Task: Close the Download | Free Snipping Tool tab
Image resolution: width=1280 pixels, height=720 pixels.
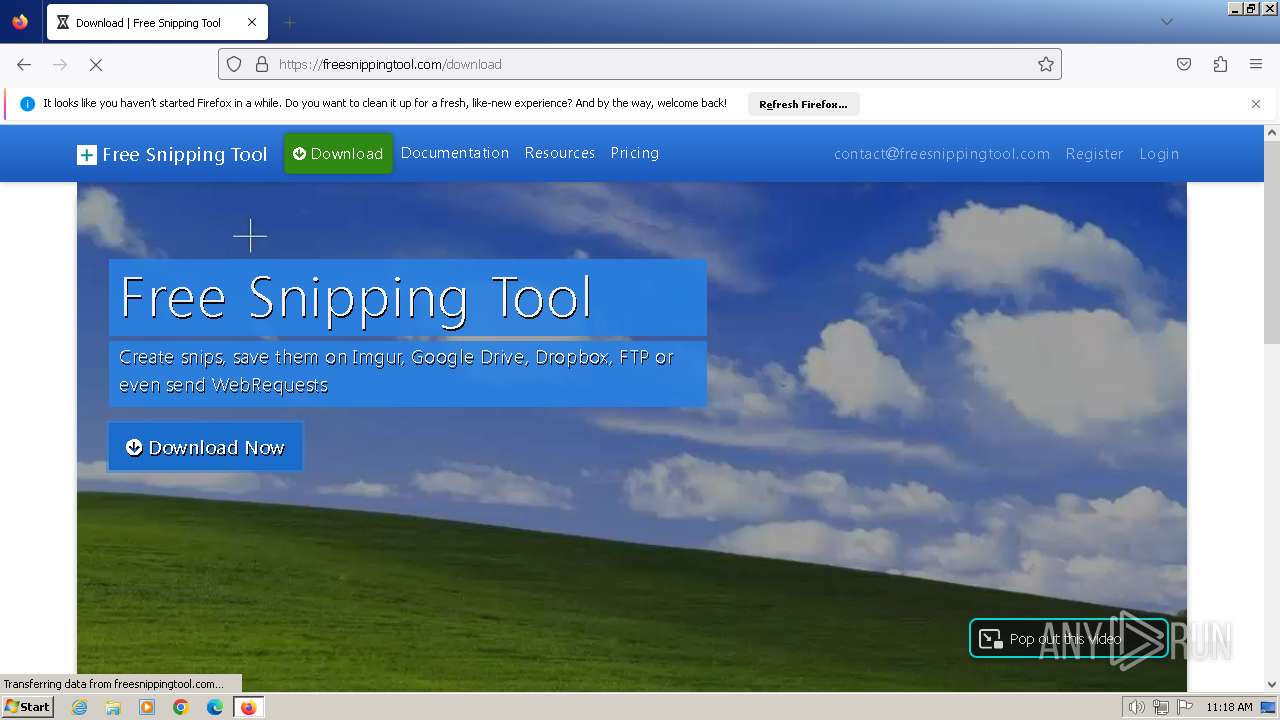Action: click(252, 22)
